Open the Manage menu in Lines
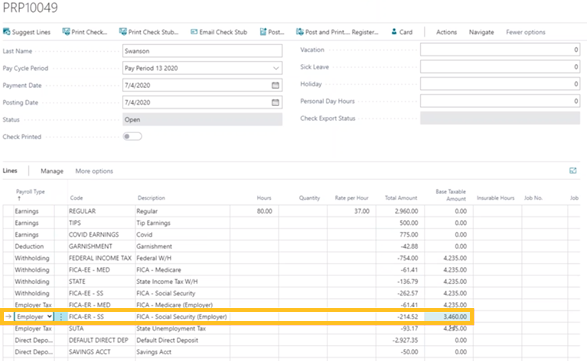The width and height of the screenshot is (587, 361). [x=52, y=171]
